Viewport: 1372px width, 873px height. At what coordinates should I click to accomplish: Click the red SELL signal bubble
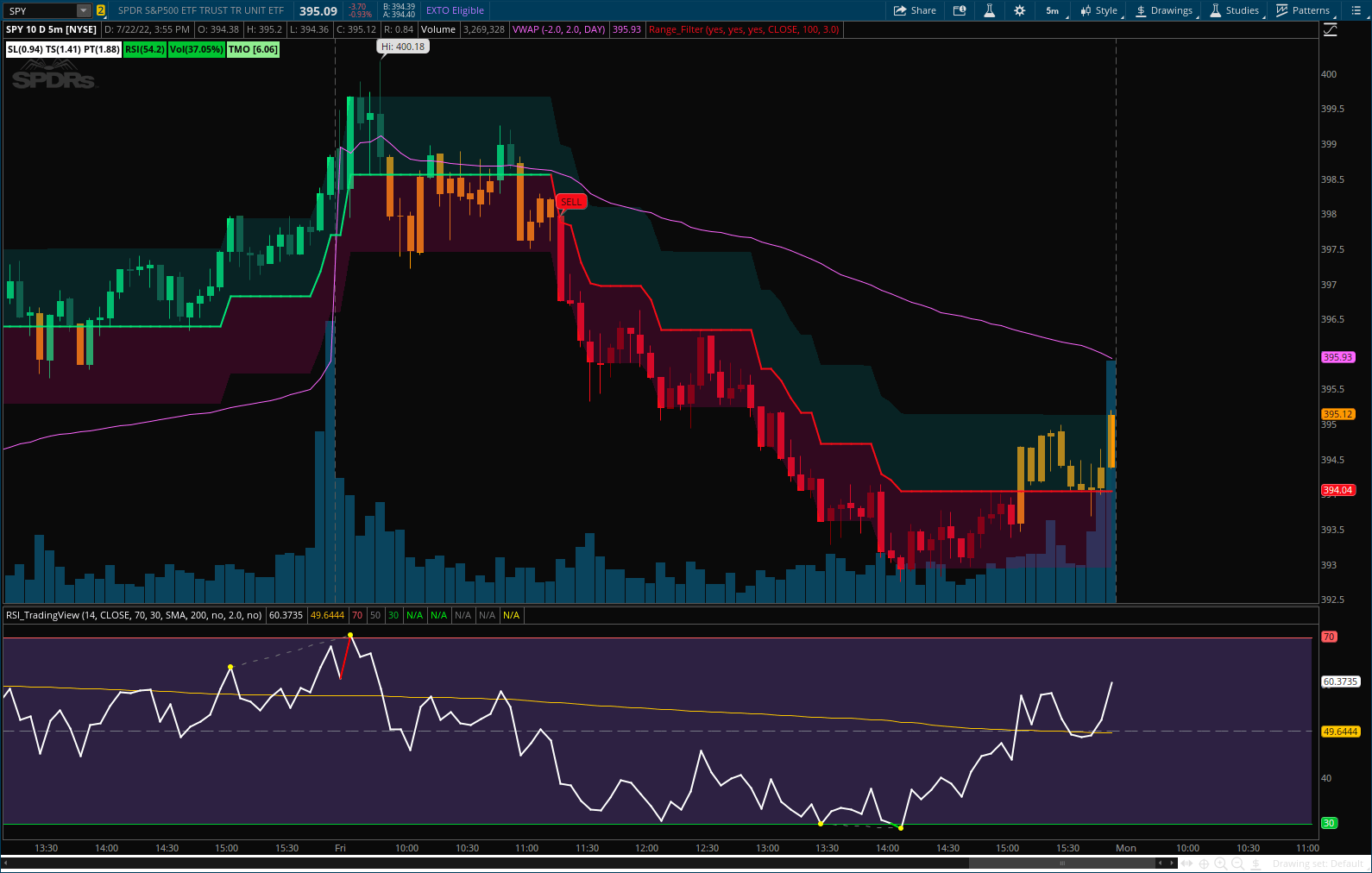(571, 202)
